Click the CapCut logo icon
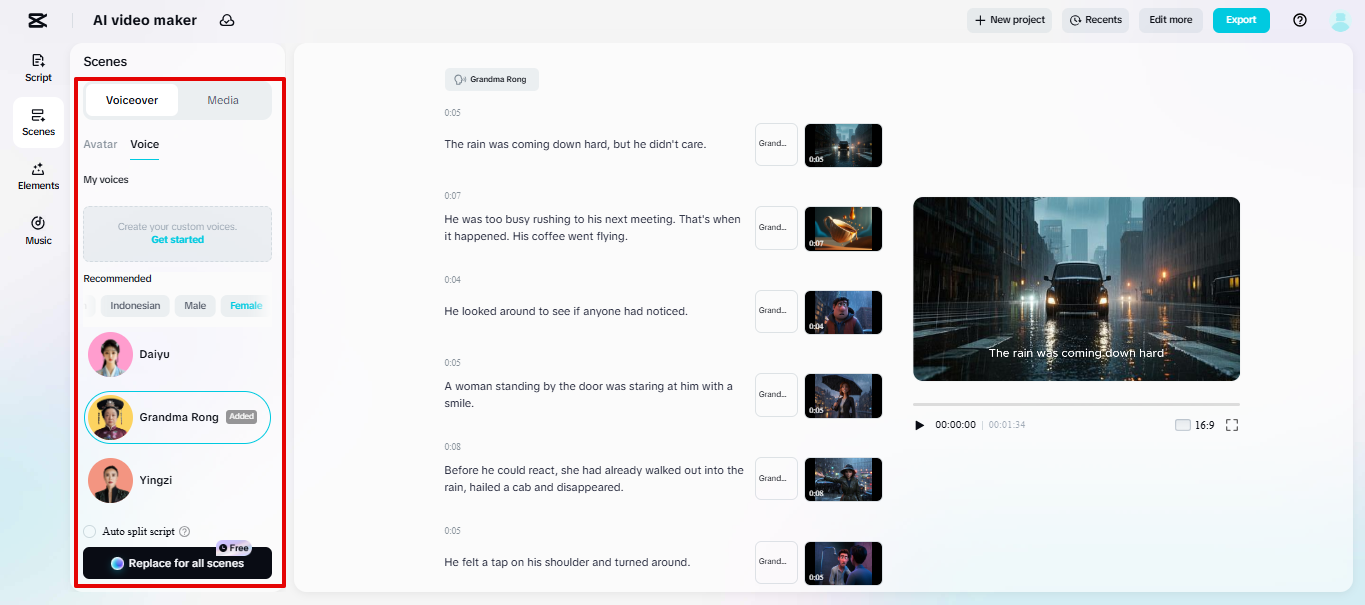The width and height of the screenshot is (1365, 605). (38, 20)
